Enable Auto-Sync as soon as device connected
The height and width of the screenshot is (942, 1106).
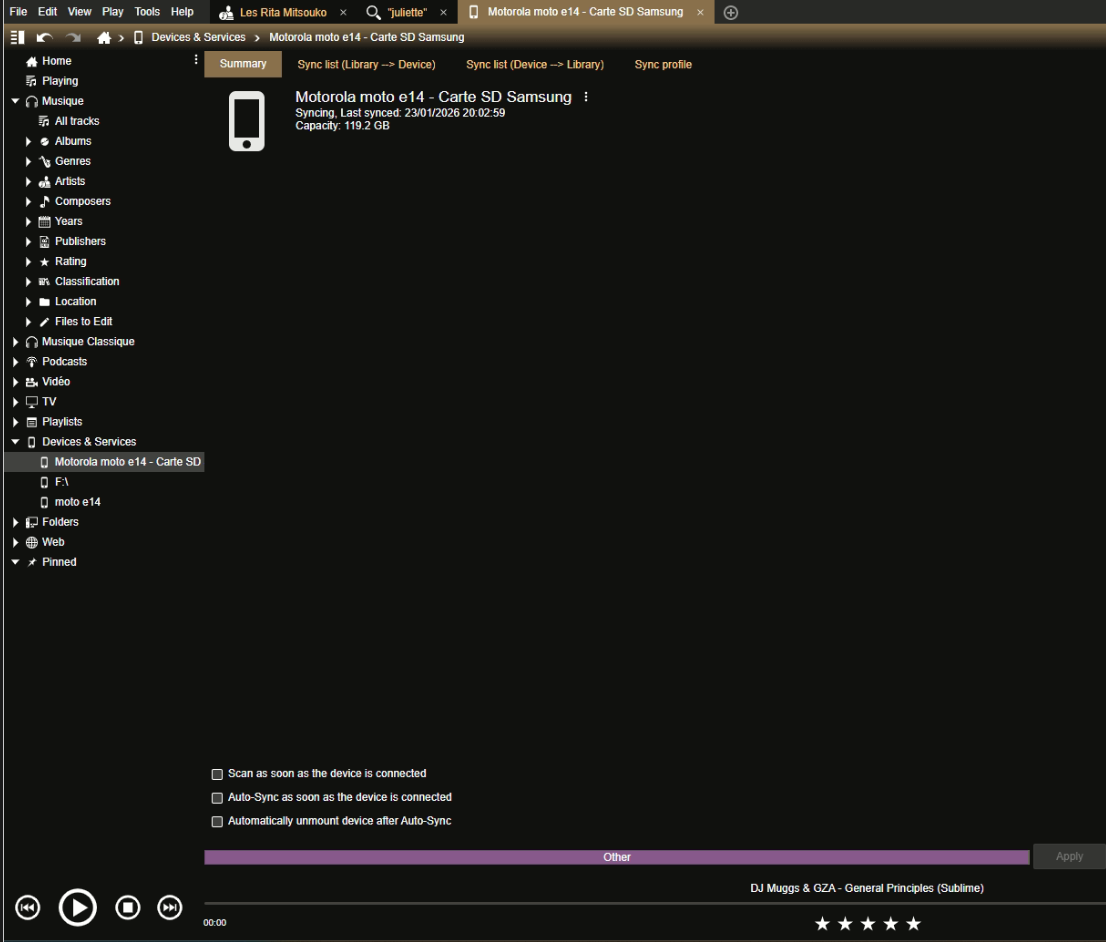point(217,798)
